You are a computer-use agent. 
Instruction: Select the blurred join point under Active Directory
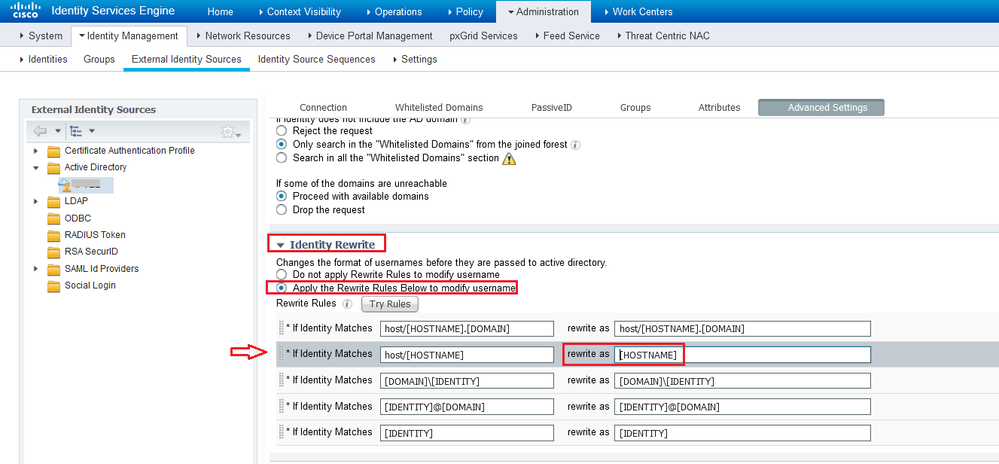point(85,185)
